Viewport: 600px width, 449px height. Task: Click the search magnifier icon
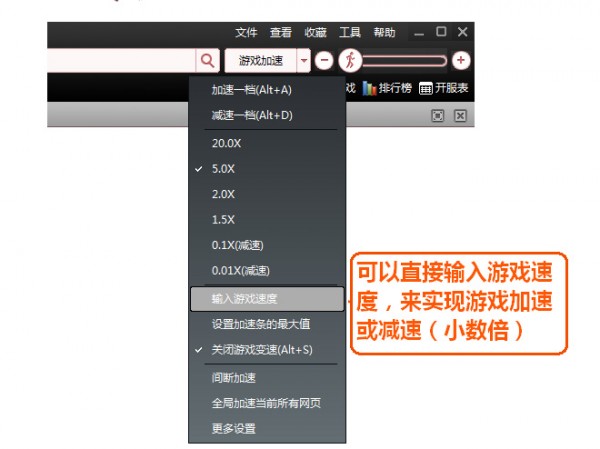[x=207, y=60]
